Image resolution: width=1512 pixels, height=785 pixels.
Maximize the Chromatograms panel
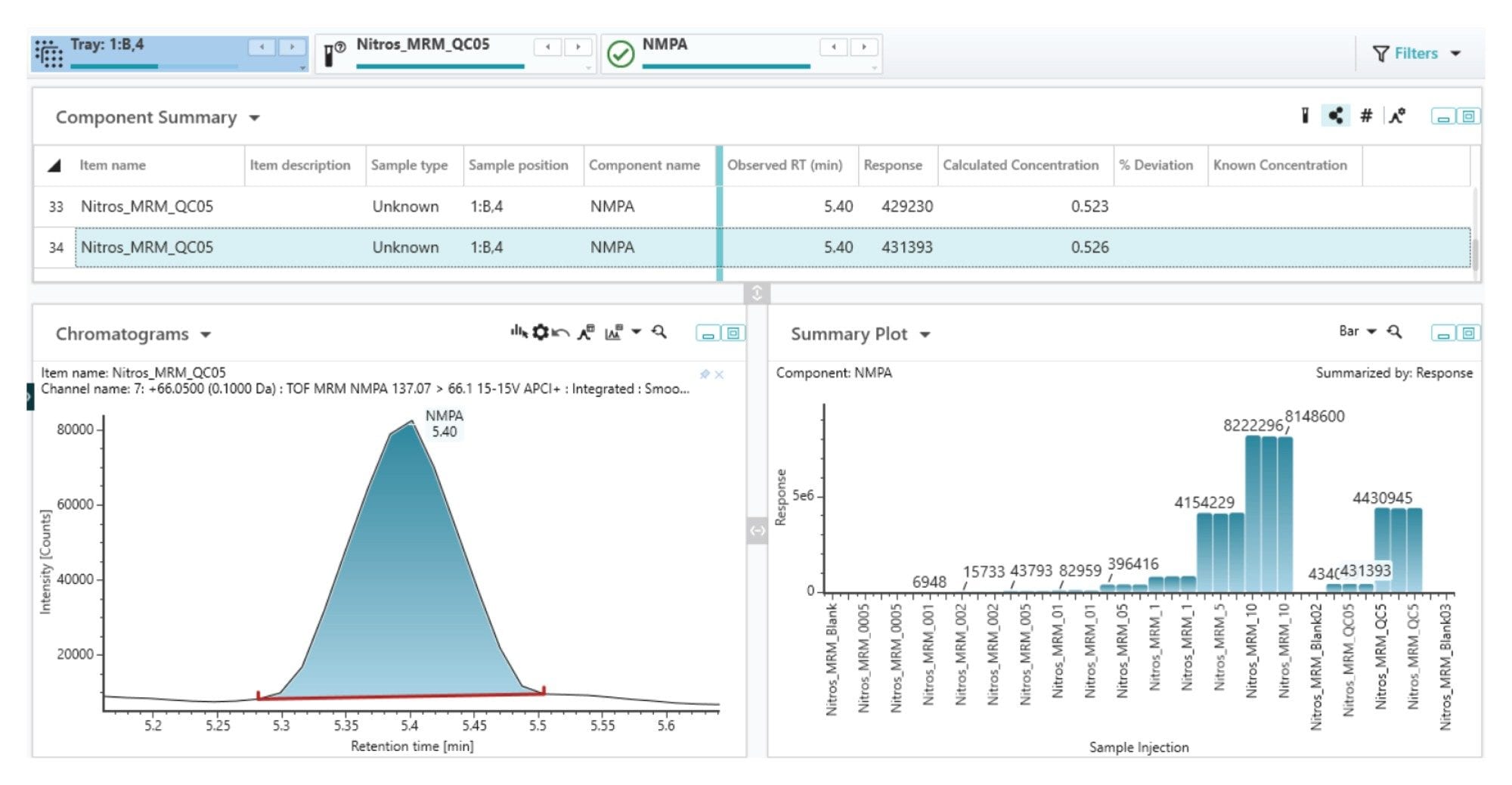pyautogui.click(x=733, y=334)
